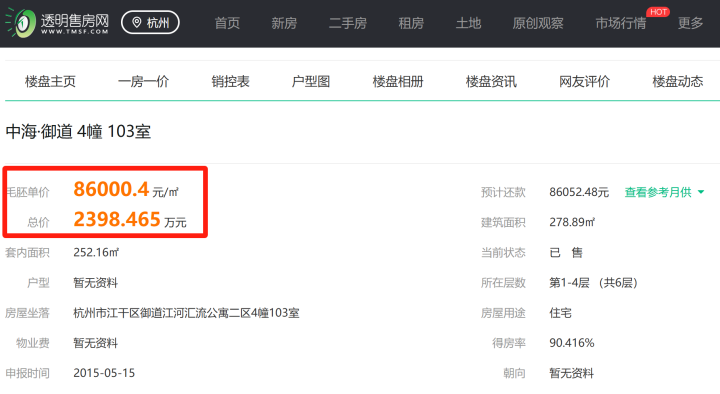Select the 当前状态 value 已 售
Image resolution: width=720 pixels, height=394 pixels.
click(566, 253)
